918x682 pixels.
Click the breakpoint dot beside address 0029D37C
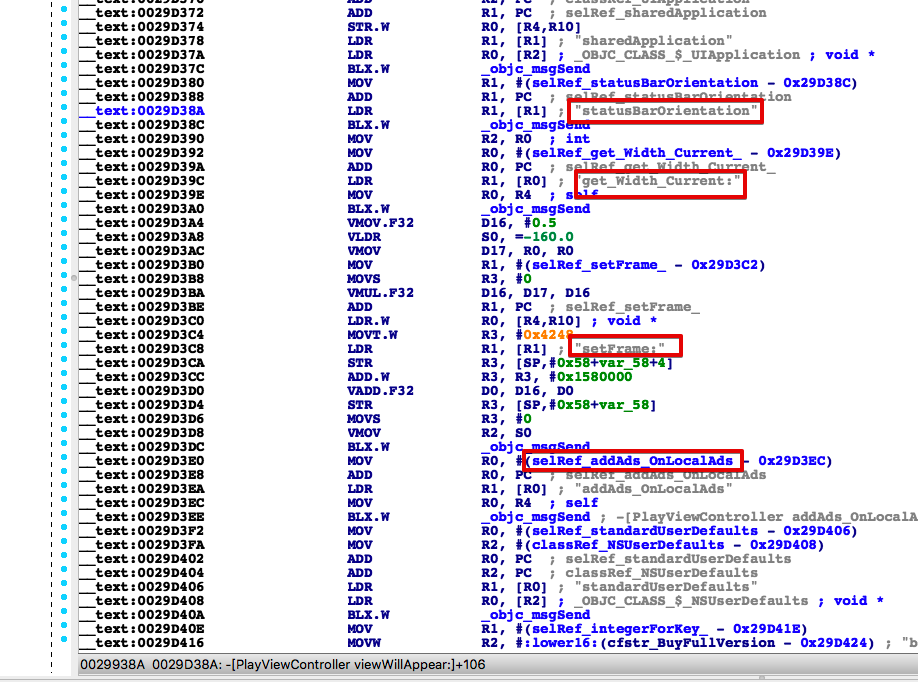[x=65, y=68]
